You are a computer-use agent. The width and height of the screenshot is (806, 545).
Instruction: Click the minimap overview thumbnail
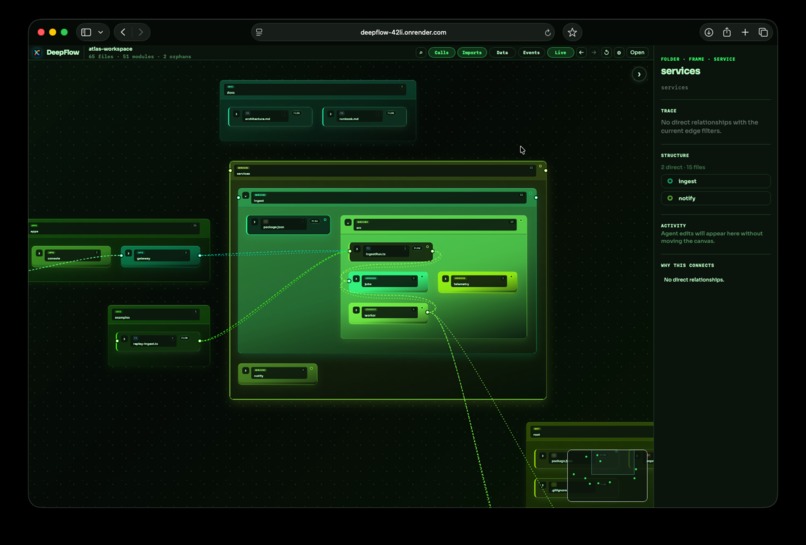tap(607, 475)
